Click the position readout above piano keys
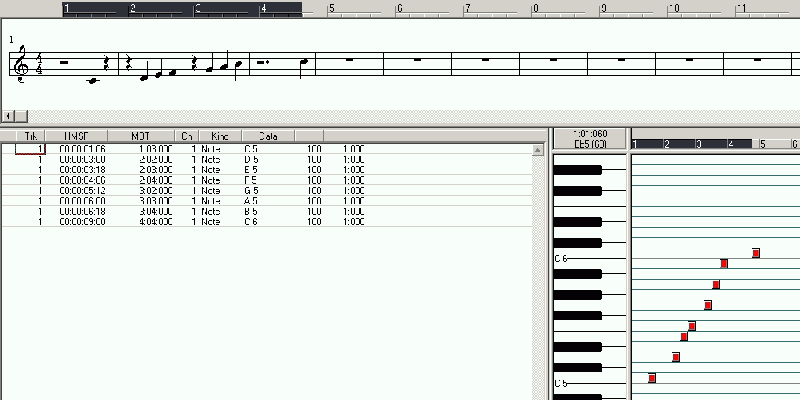 point(591,138)
